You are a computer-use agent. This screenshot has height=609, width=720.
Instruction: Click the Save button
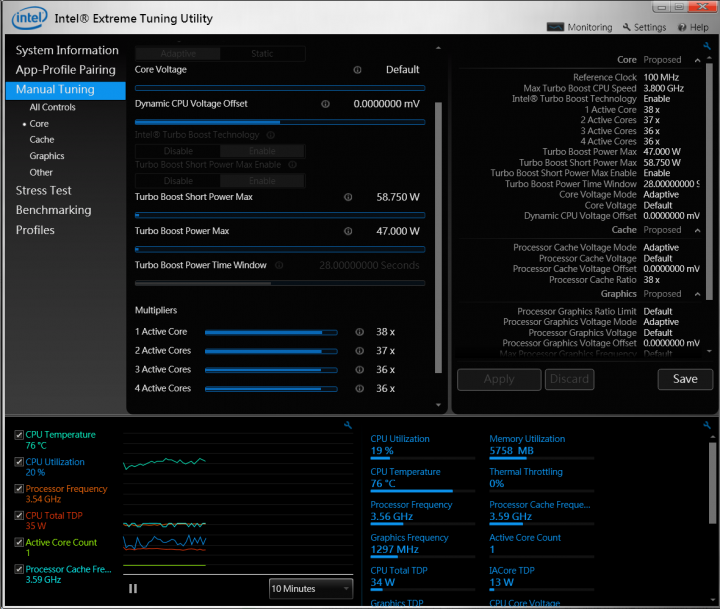click(x=685, y=379)
